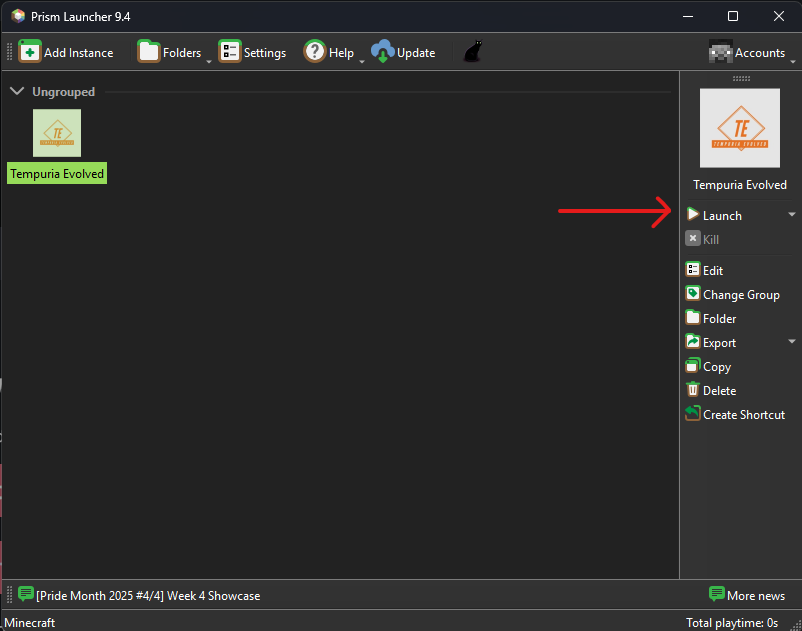Click the Add Instance toolbar icon
Screen dimensions: 802x631
pyautogui.click(x=30, y=52)
